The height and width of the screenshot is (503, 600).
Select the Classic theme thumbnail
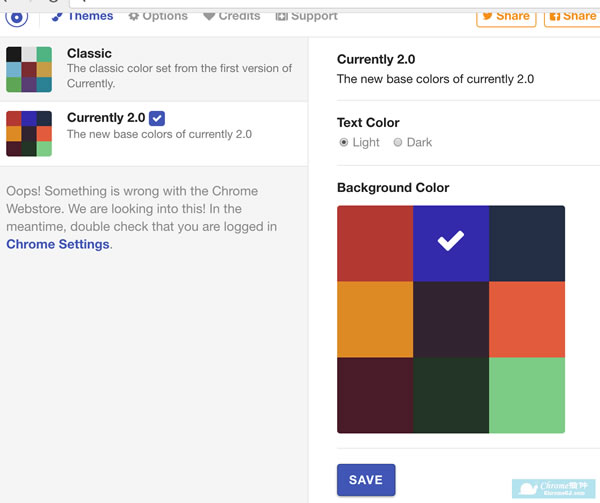point(29,69)
